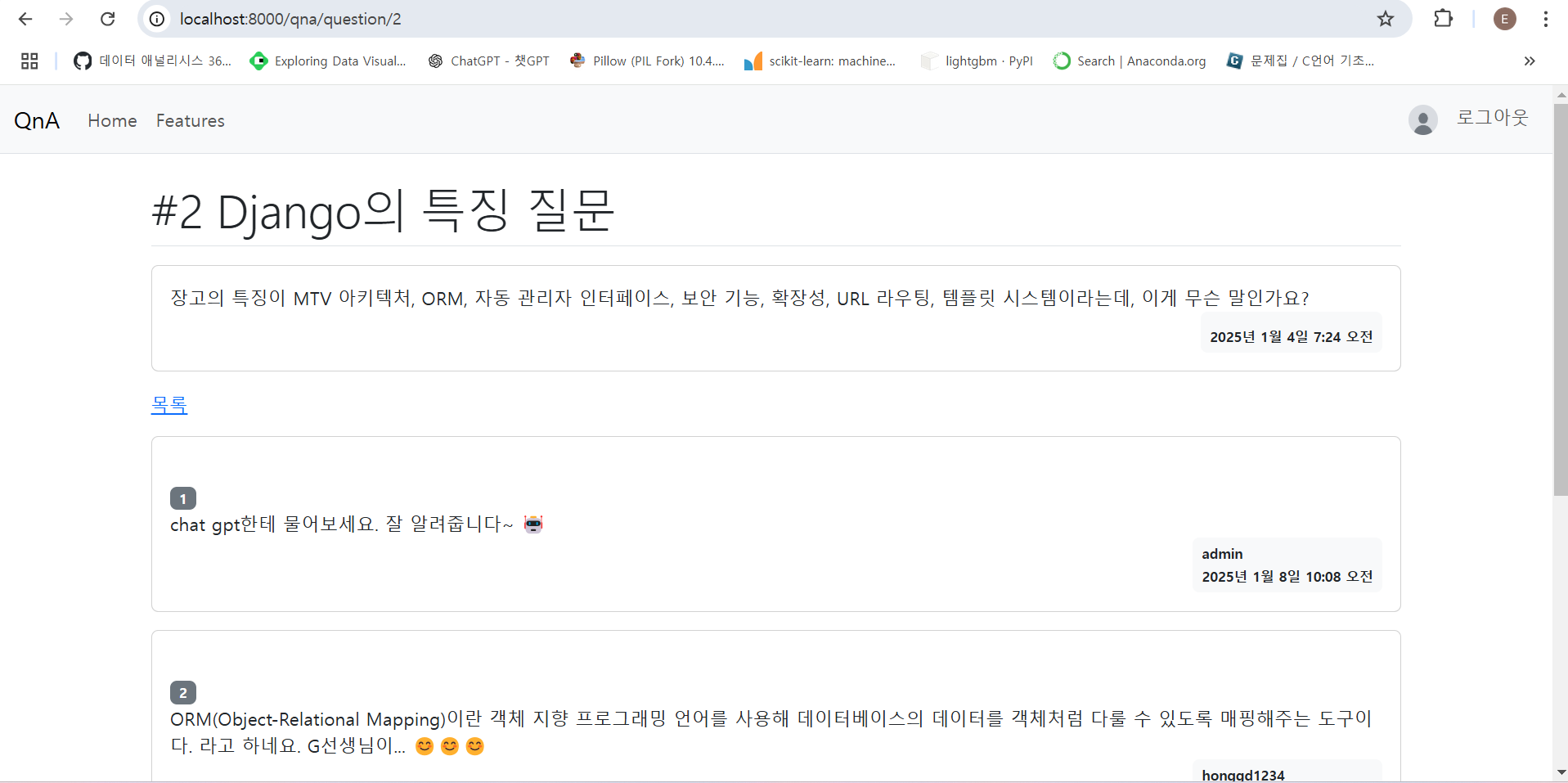Click the 로그아웃 link
The height and width of the screenshot is (783, 1568).
click(1492, 117)
